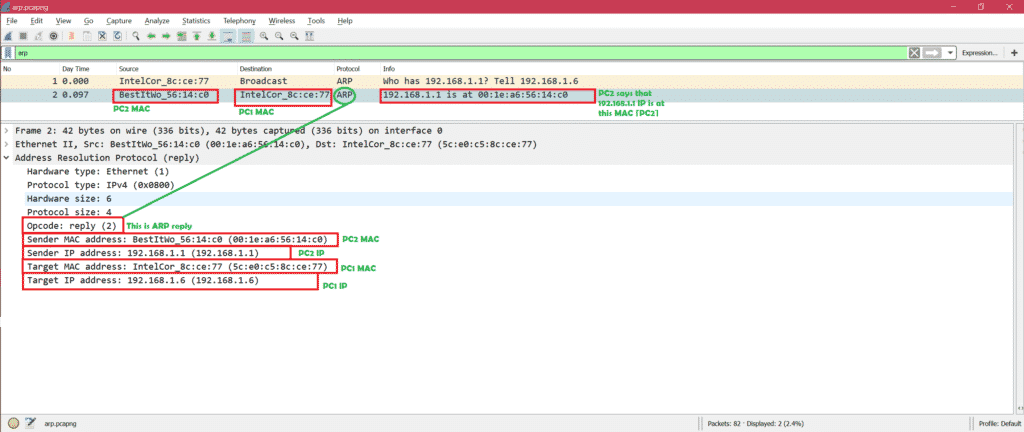The image size is (1024, 432).
Task: Open expert information from status bar icon
Action: (13, 423)
